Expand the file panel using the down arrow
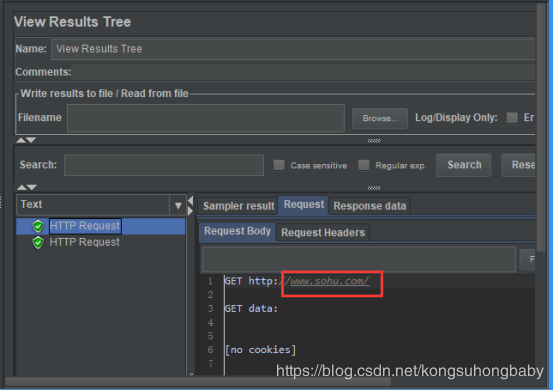Screen dimensions: 554x390 coord(31,140)
